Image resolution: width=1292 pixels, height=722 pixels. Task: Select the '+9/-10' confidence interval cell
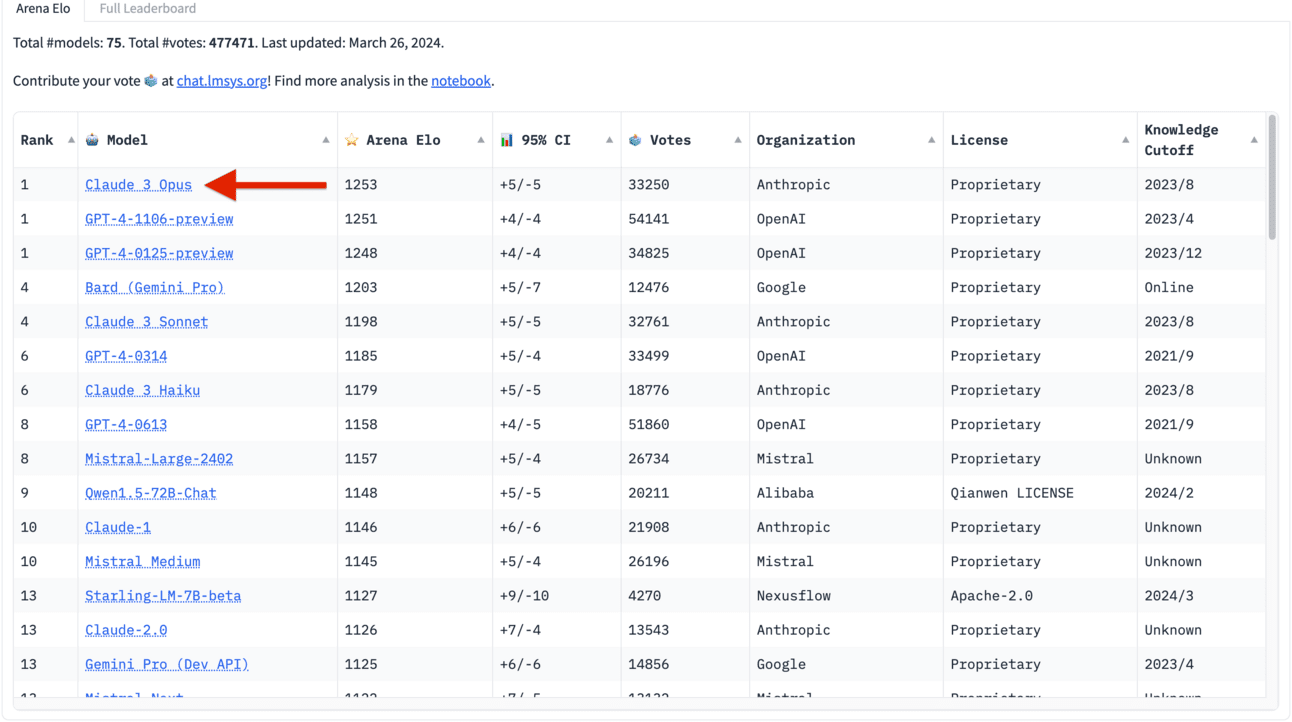point(525,596)
